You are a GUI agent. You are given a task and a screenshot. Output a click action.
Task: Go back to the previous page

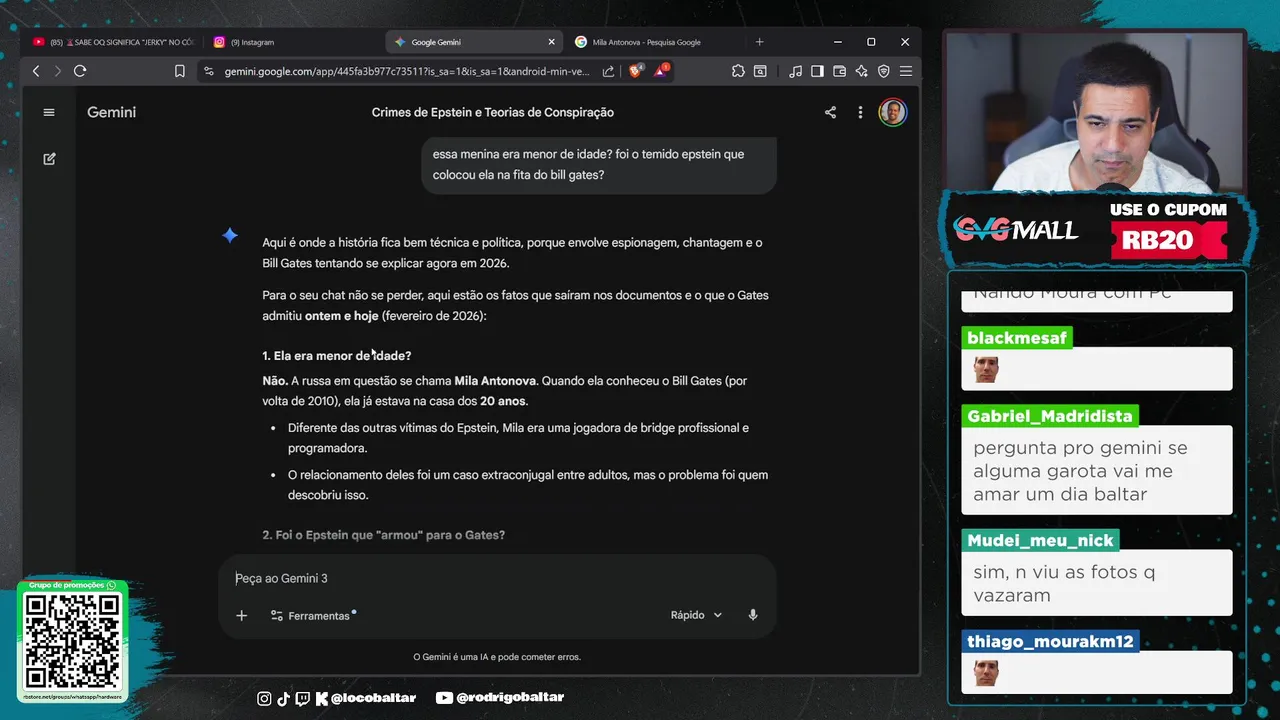(36, 71)
